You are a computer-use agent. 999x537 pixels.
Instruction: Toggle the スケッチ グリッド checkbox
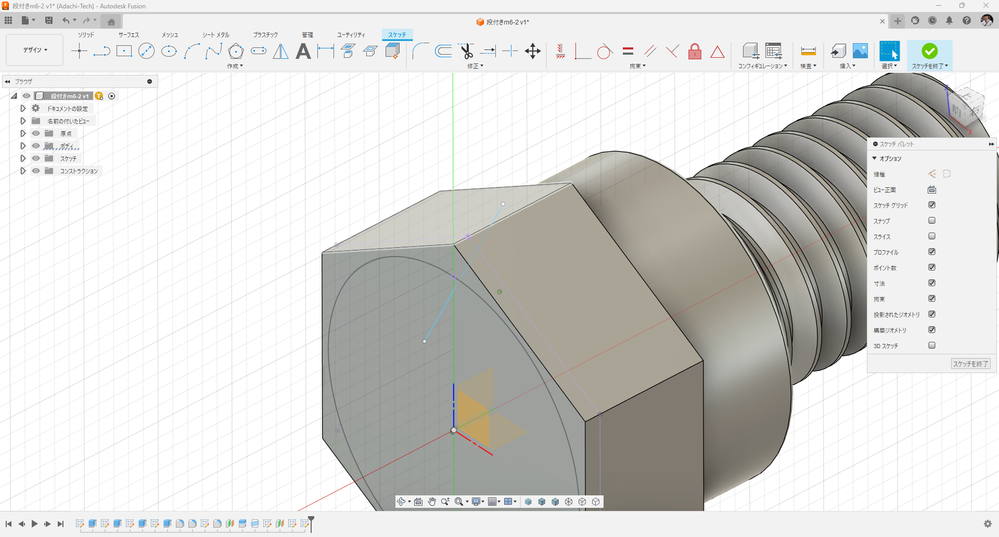[931, 205]
